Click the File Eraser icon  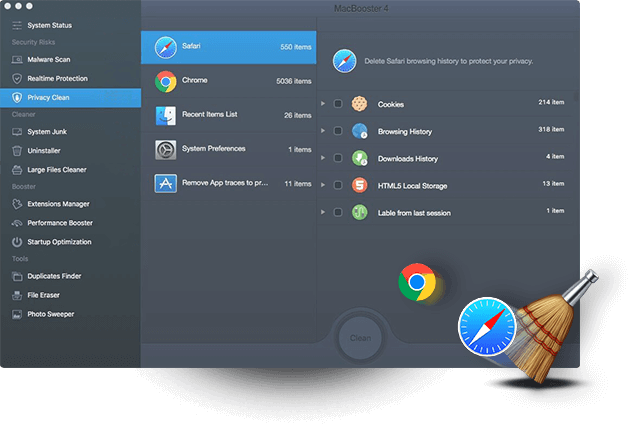17,295
